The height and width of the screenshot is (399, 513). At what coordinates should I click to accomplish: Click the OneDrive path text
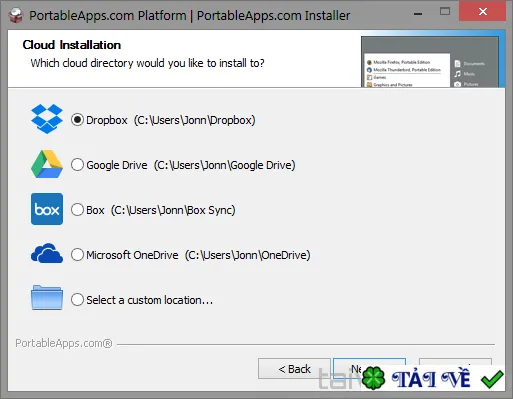click(248, 255)
